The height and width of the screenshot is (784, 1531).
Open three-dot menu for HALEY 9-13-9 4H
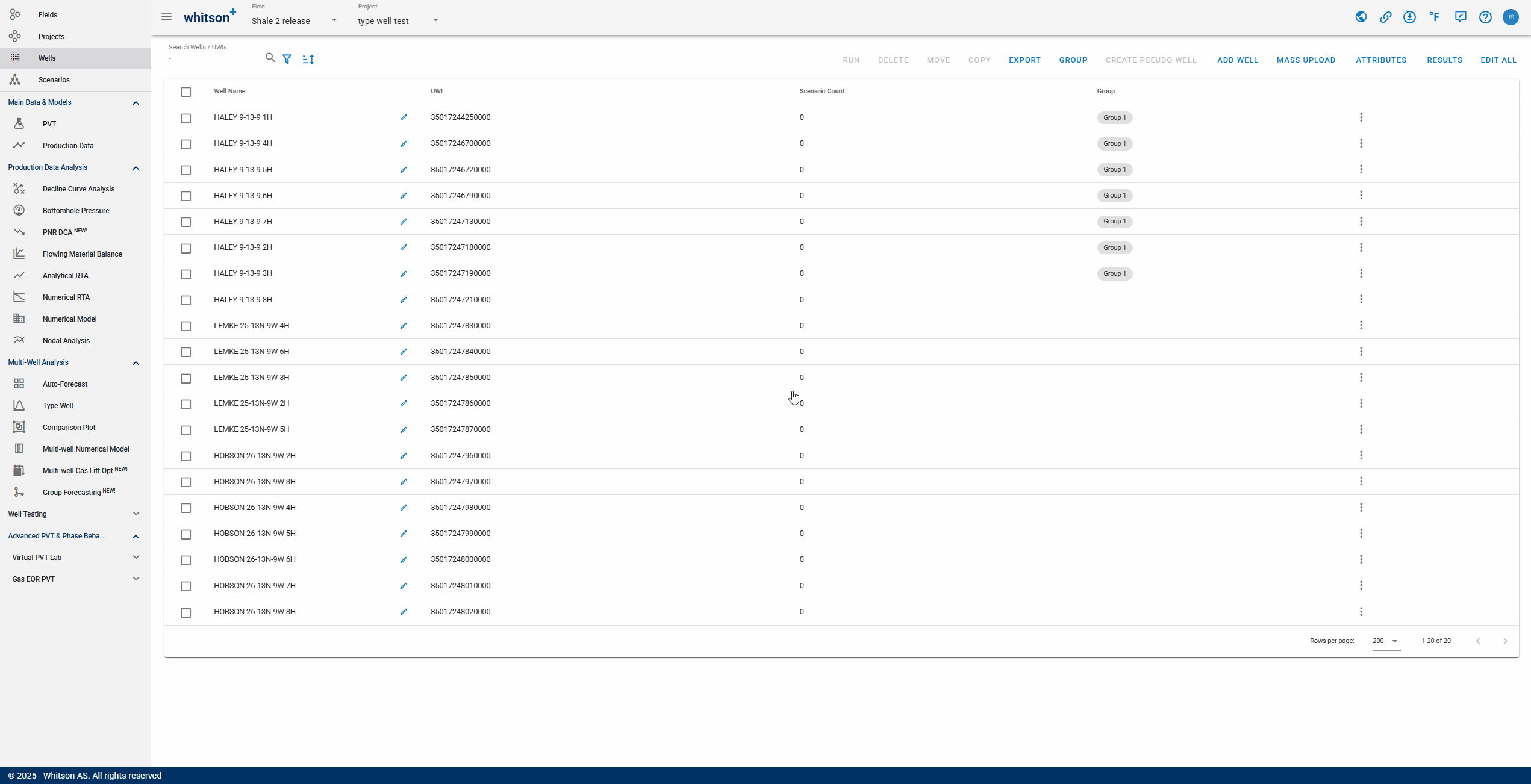coord(1361,143)
